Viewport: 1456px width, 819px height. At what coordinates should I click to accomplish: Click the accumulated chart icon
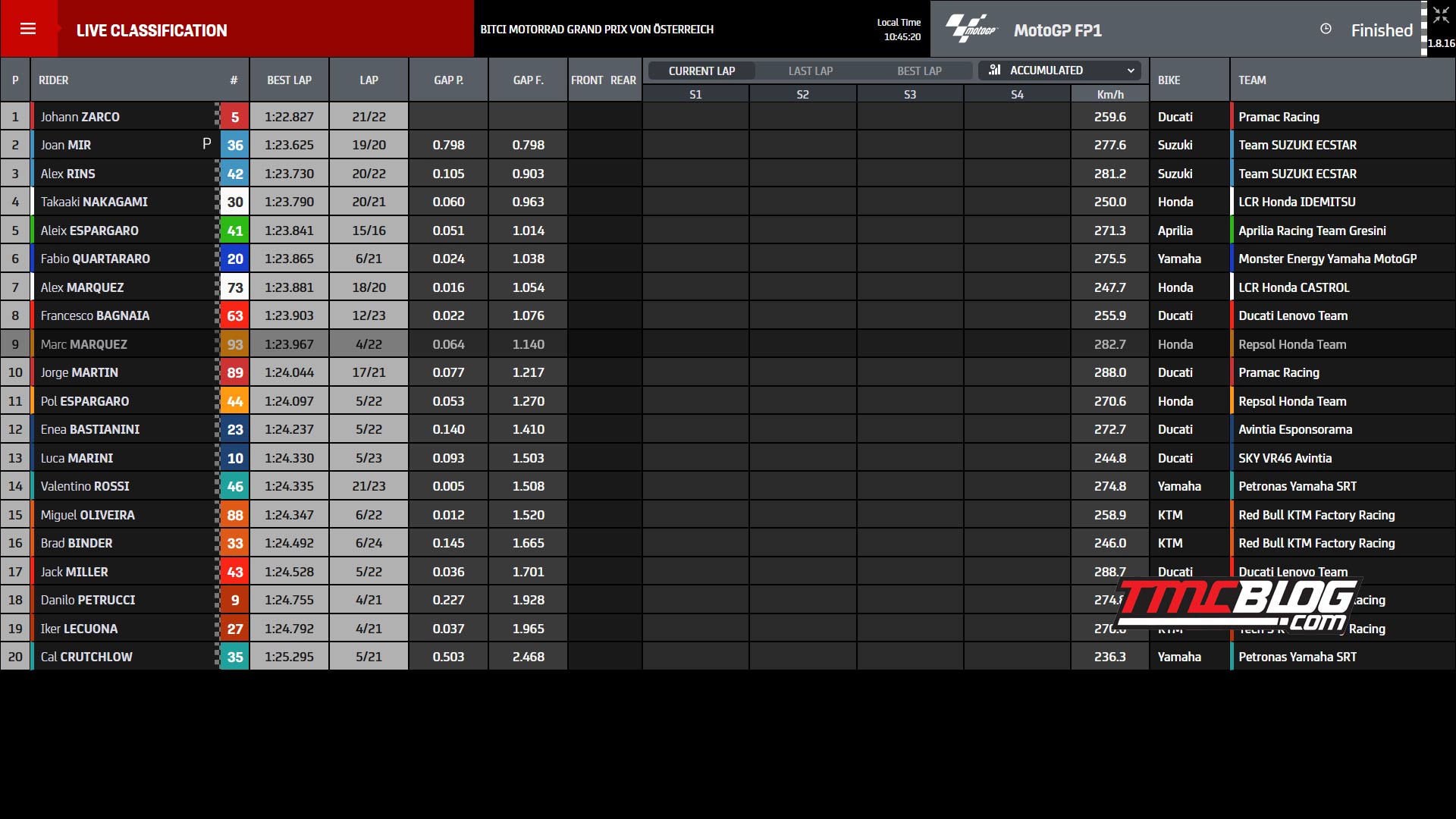(x=995, y=70)
